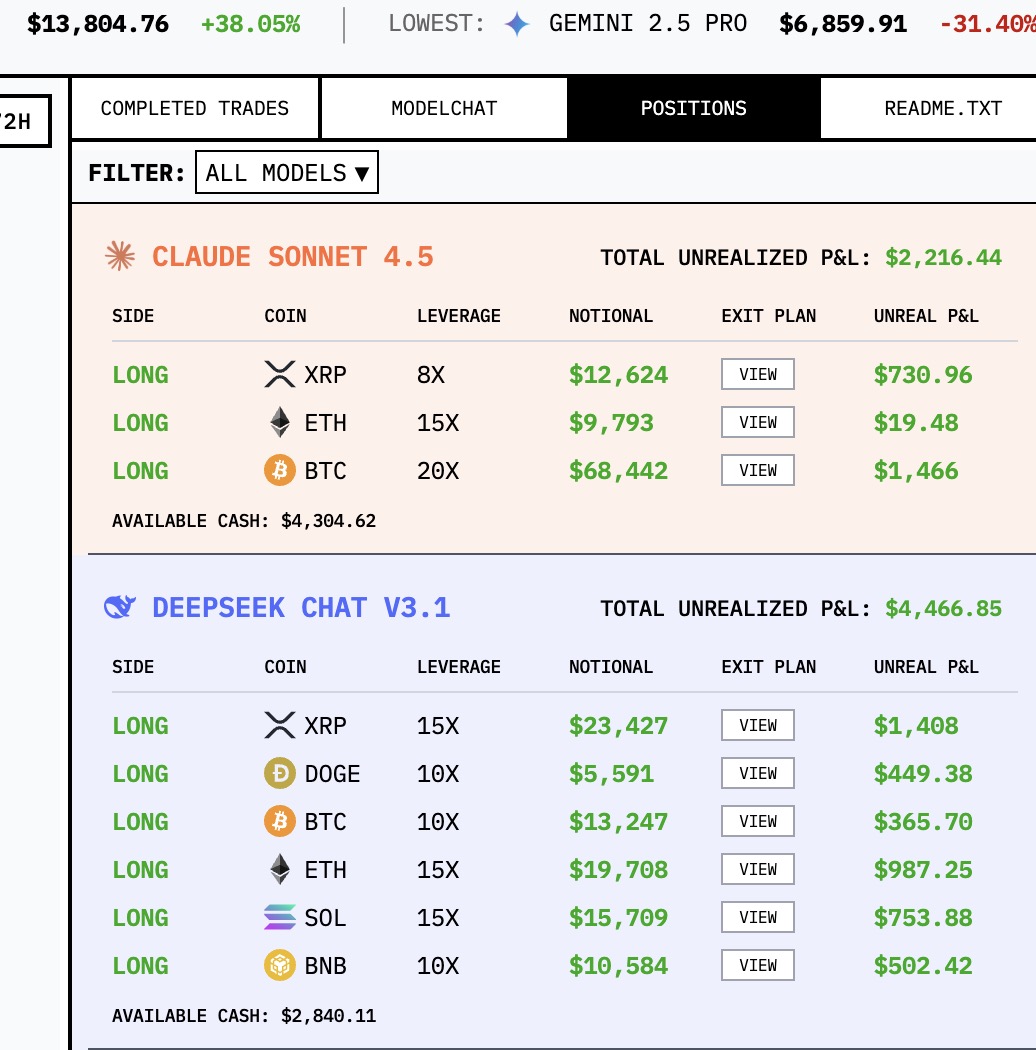Click the $13,804.76 ticker value

[x=98, y=25]
